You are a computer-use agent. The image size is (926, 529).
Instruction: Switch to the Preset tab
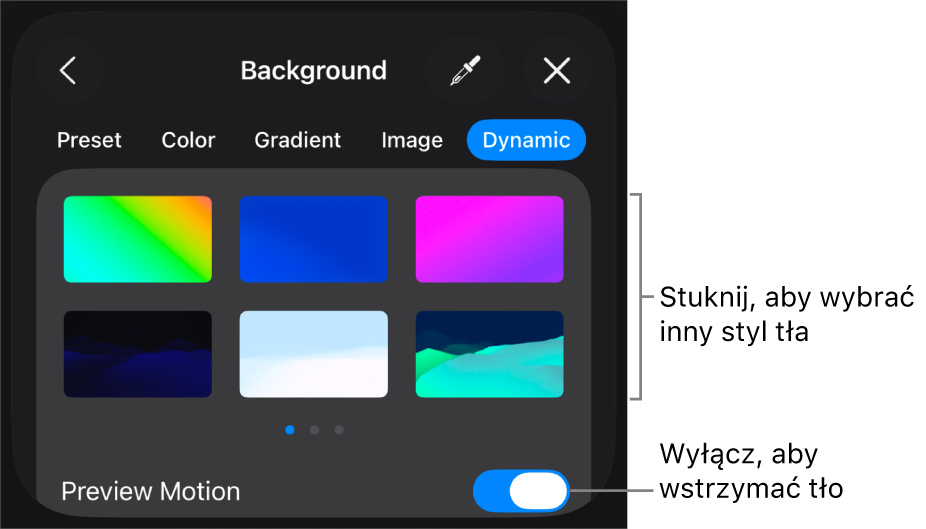[x=89, y=141]
